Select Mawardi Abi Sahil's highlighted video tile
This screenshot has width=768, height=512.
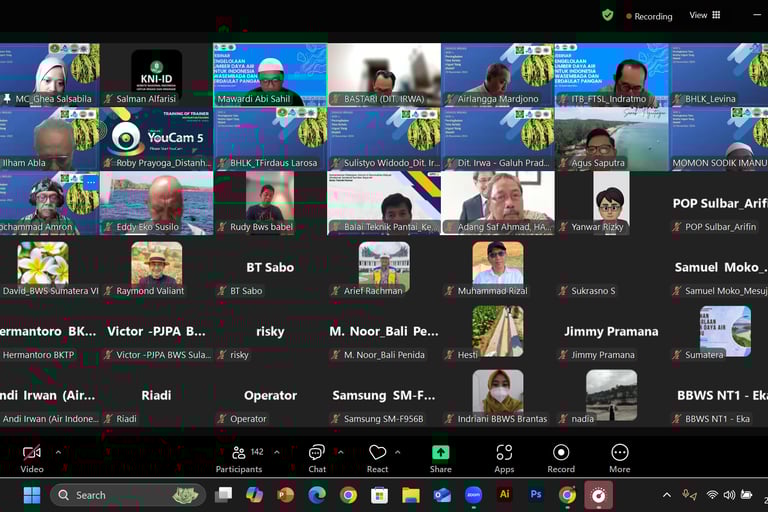tap(270, 74)
